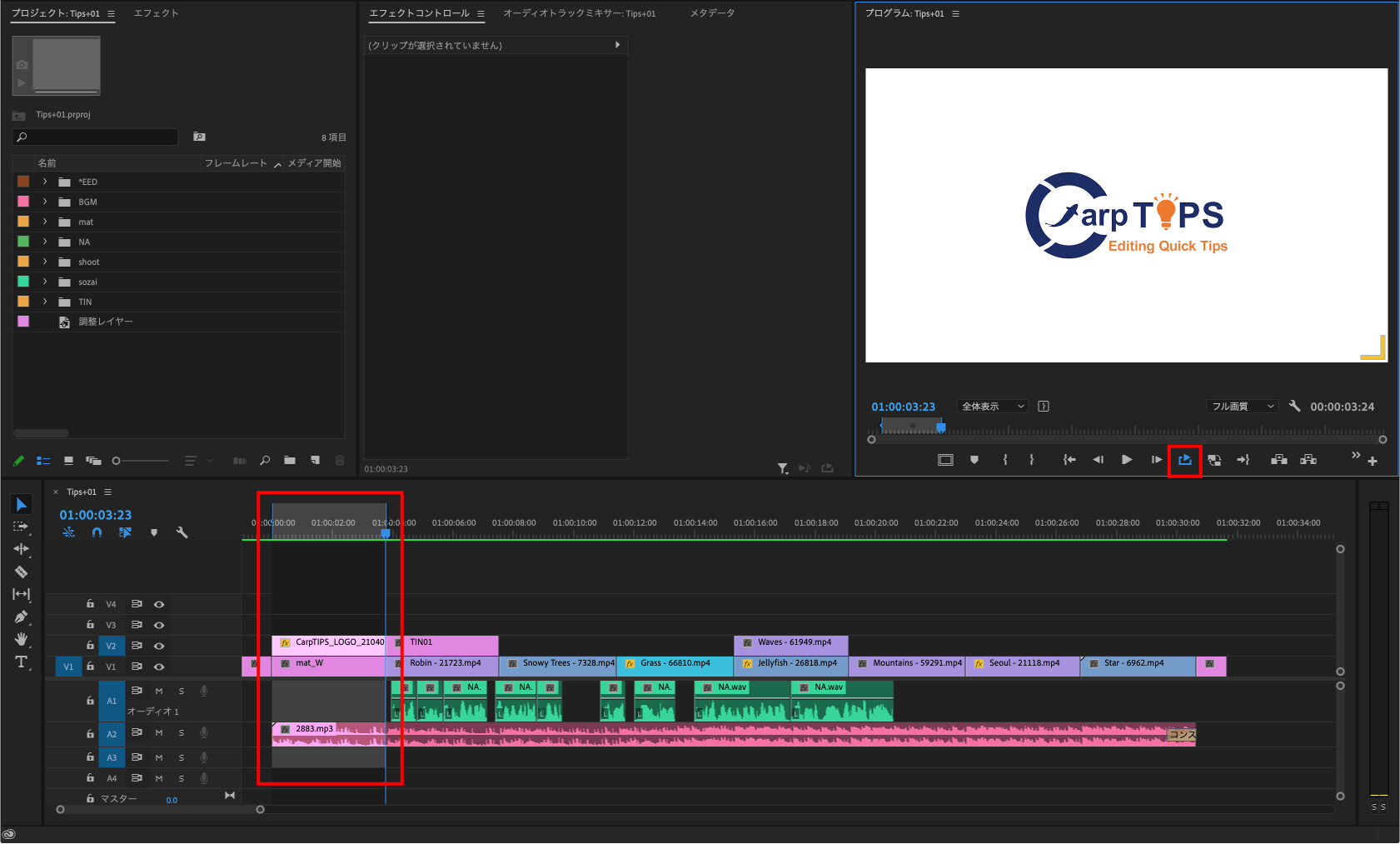Screen dimensions: 1400x844
Task: Sort by フレームレート column header
Action: [x=236, y=163]
